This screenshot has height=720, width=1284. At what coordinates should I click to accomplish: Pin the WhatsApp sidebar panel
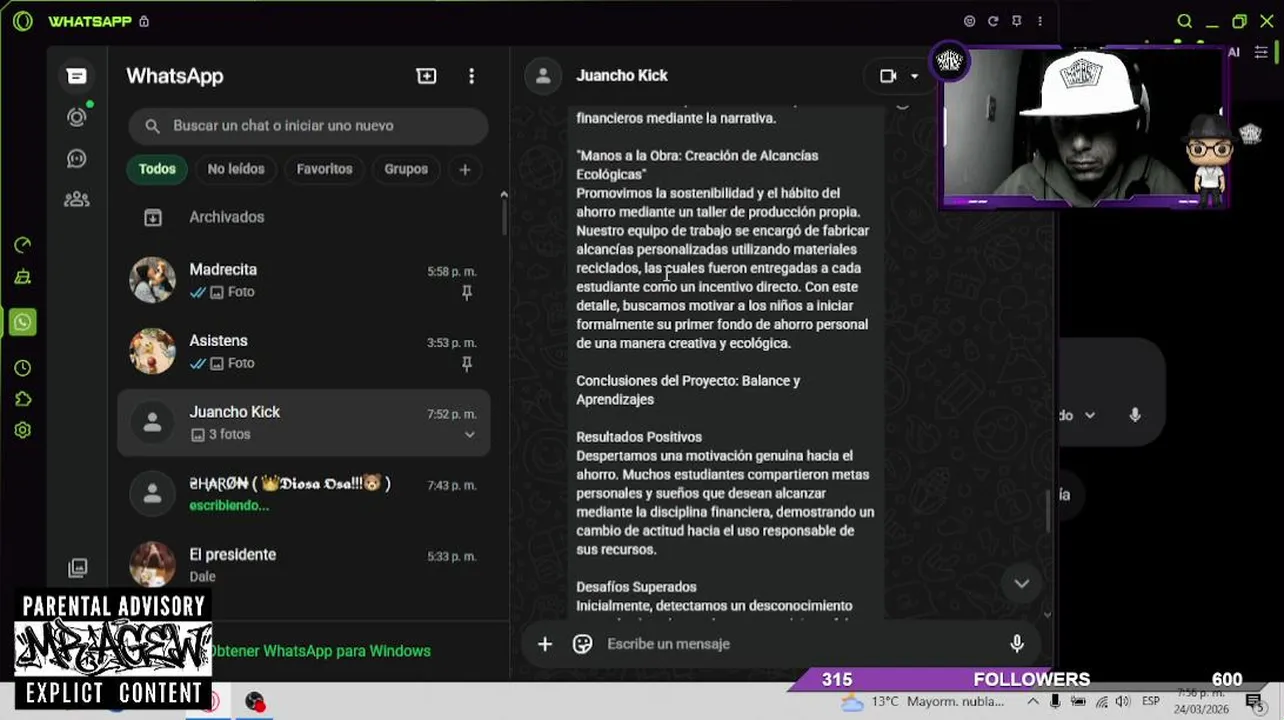click(x=1017, y=21)
